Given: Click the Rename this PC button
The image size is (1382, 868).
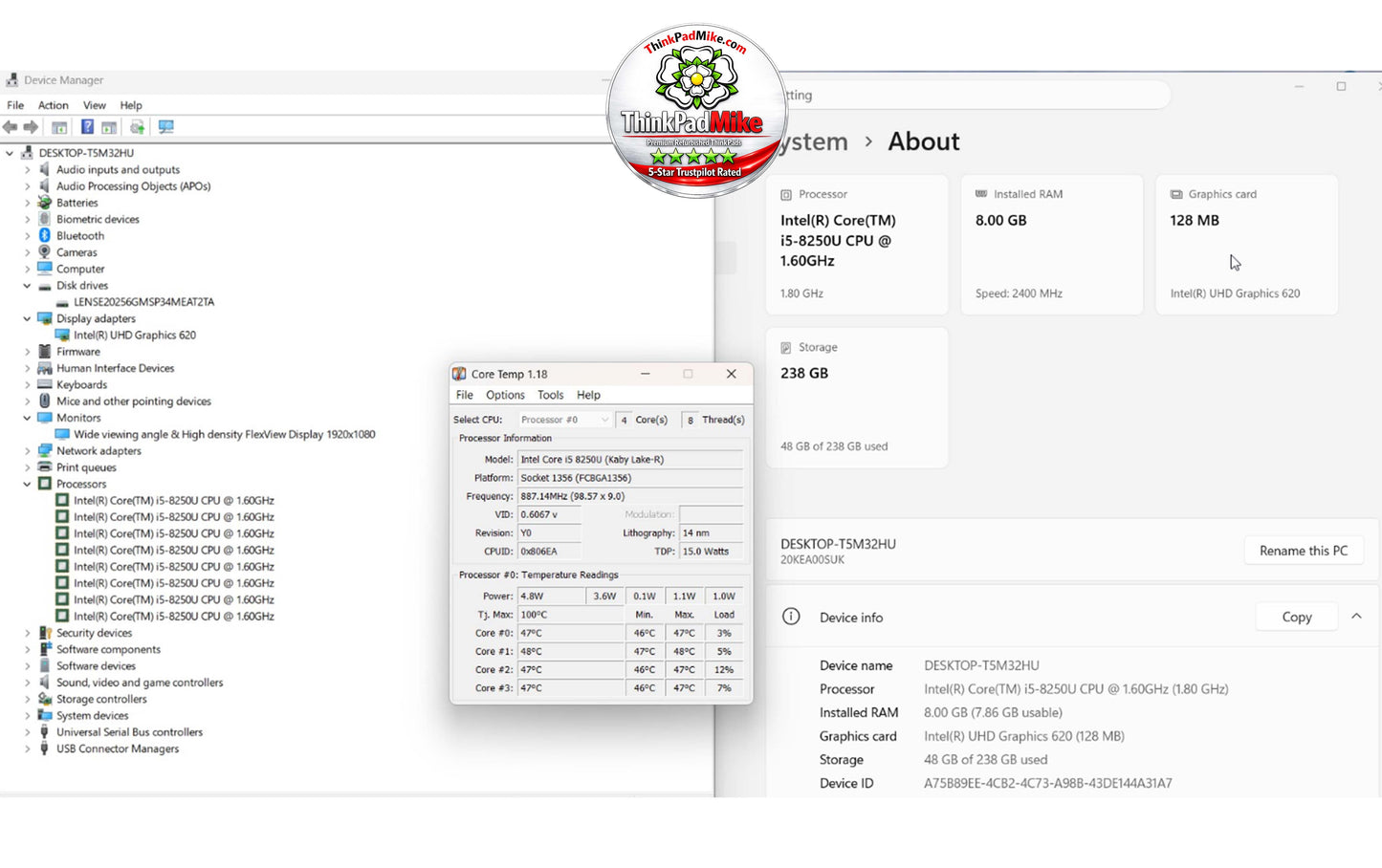Looking at the screenshot, I should pos(1304,551).
